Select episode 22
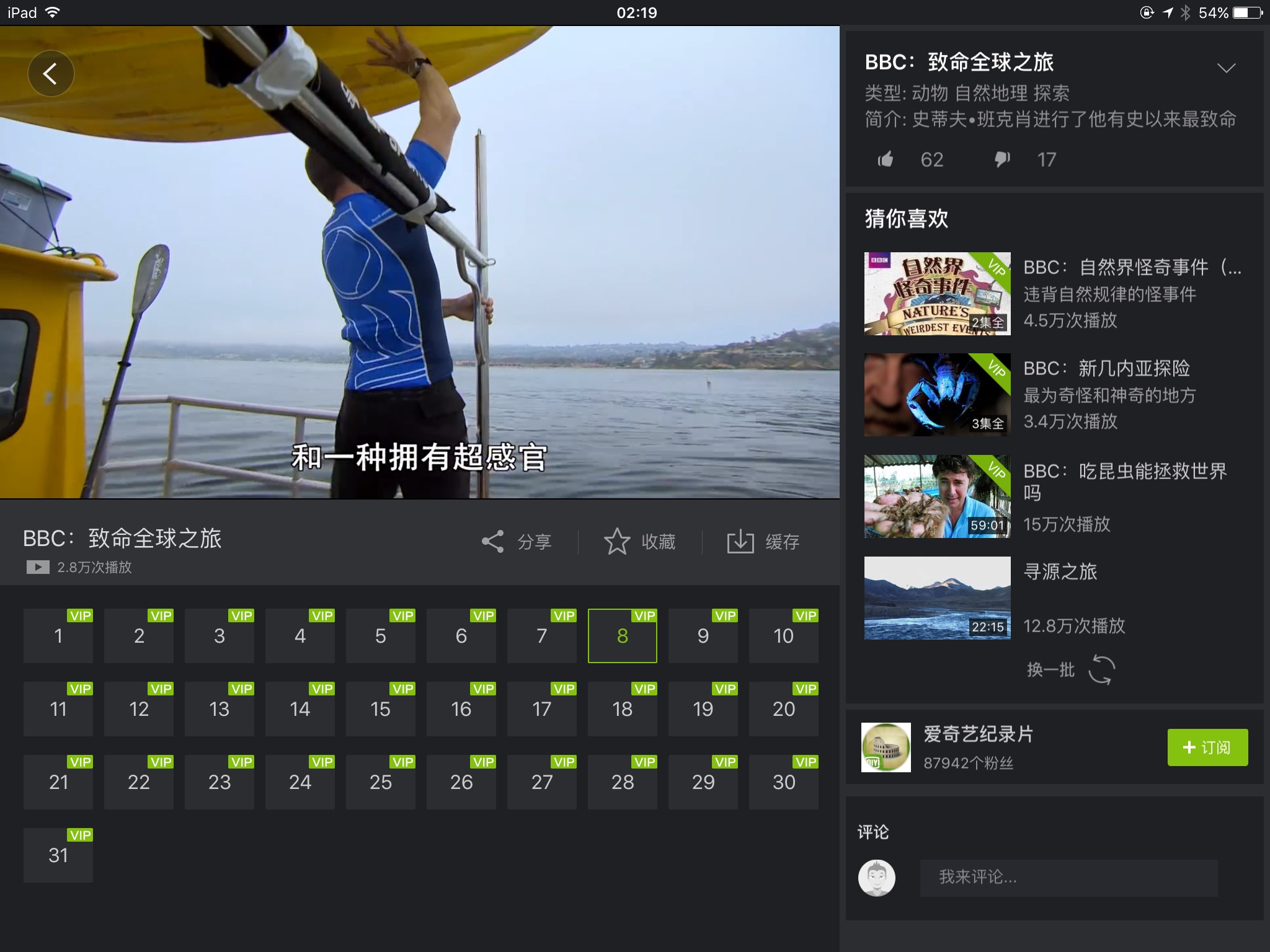Screen dimensions: 1270x952 139,782
